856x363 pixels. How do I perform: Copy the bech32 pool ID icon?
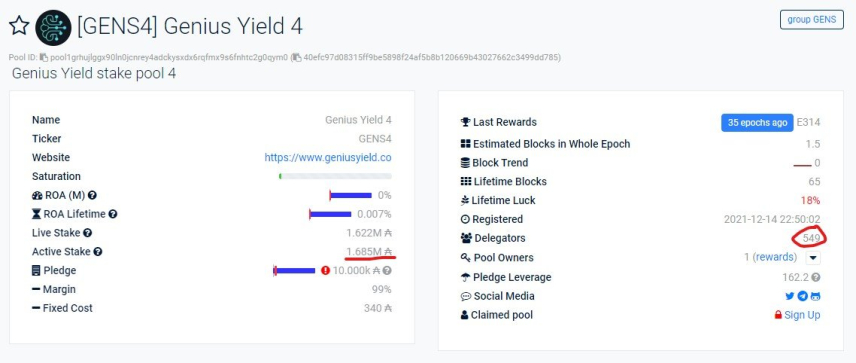[x=44, y=57]
